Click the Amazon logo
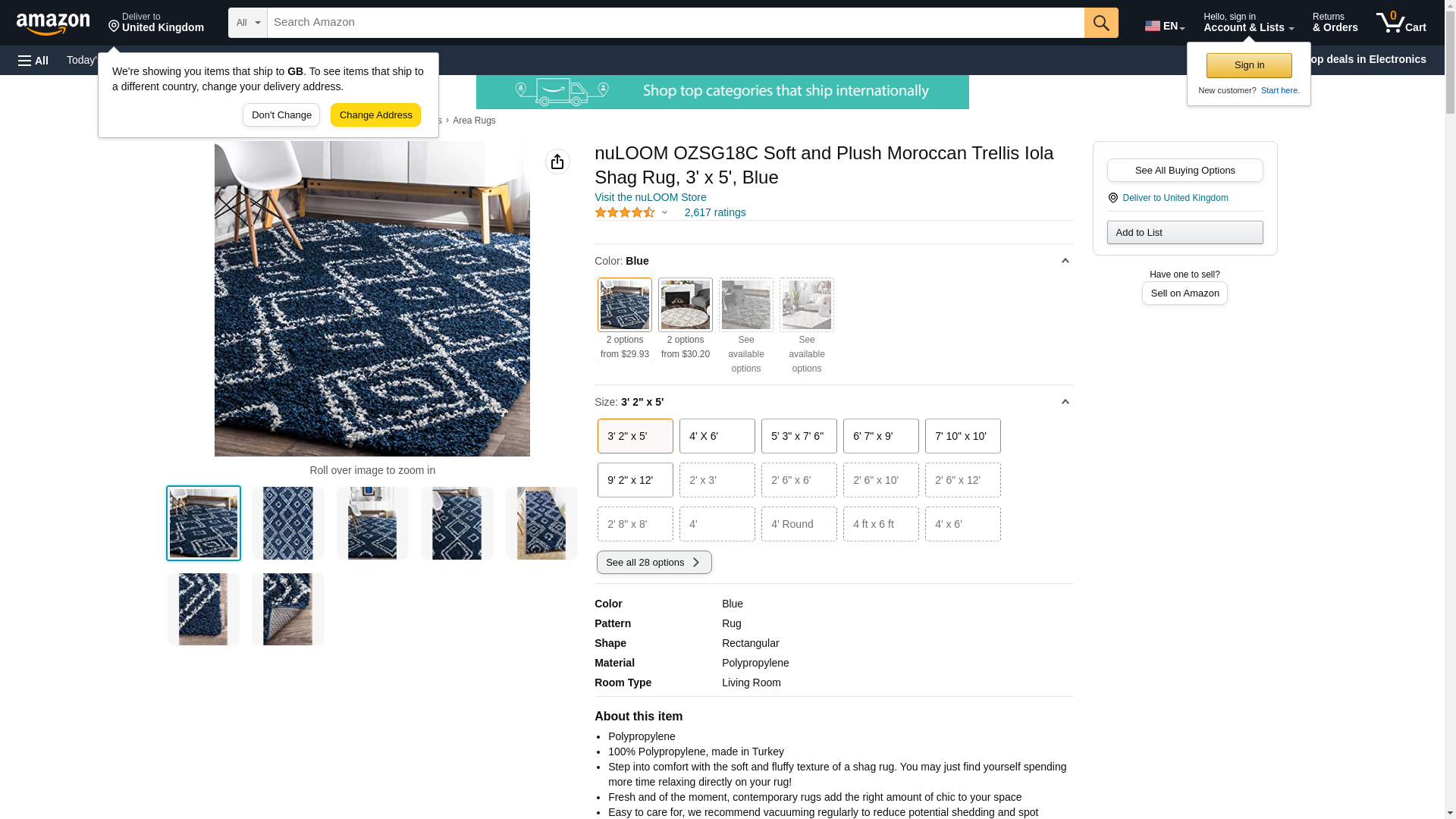The image size is (1456, 819). click(x=53, y=24)
